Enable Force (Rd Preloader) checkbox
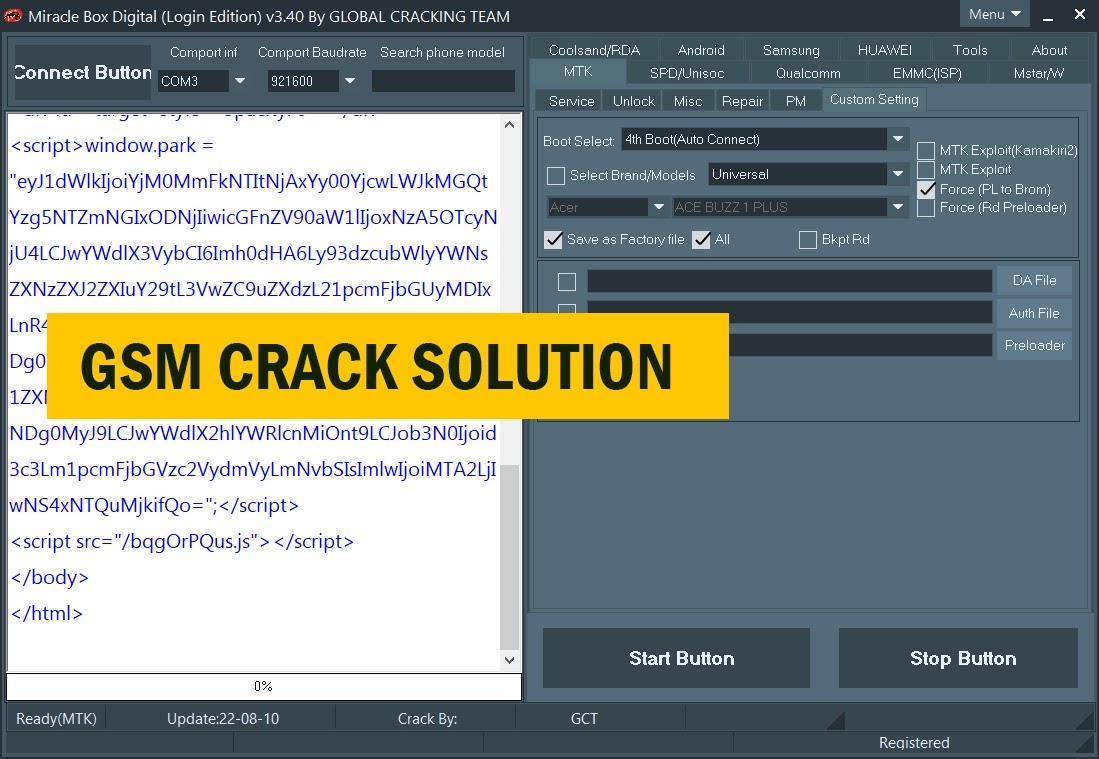 (926, 207)
